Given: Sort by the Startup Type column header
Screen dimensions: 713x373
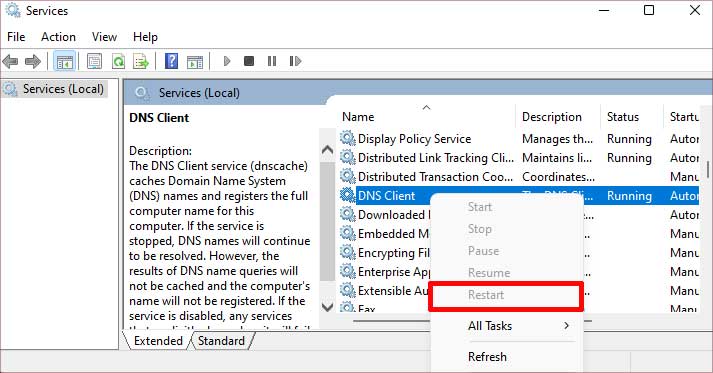Looking at the screenshot, I should click(x=683, y=117).
